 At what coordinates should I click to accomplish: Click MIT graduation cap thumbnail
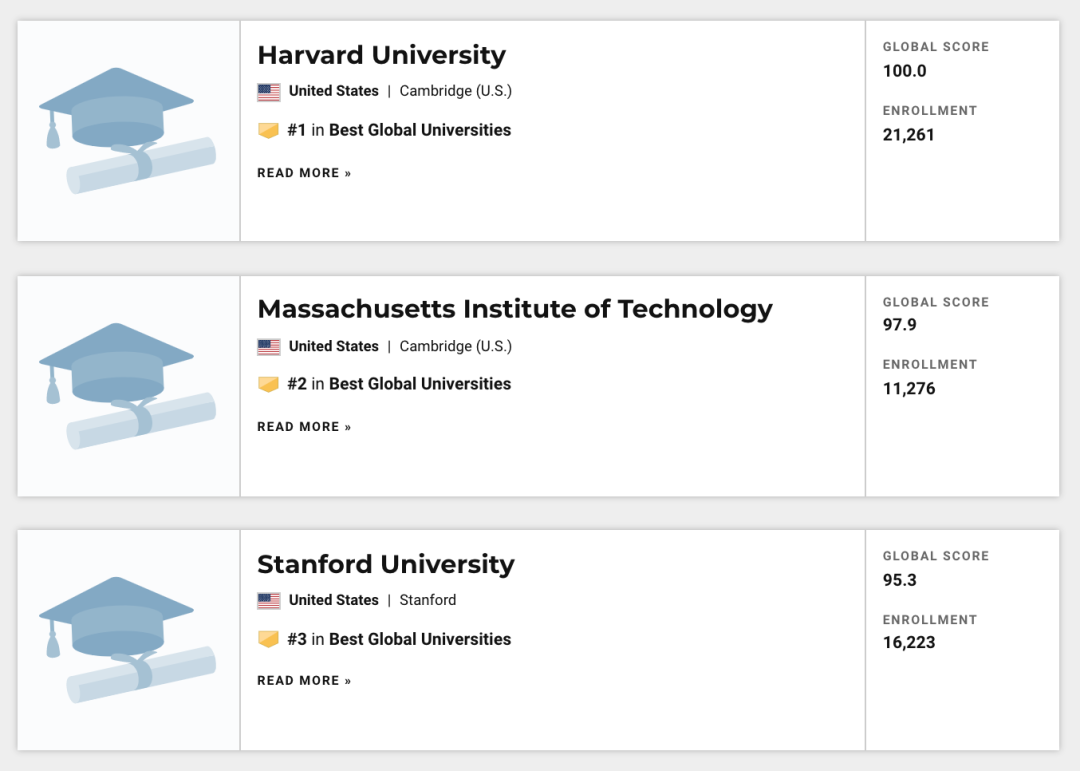tap(128, 385)
